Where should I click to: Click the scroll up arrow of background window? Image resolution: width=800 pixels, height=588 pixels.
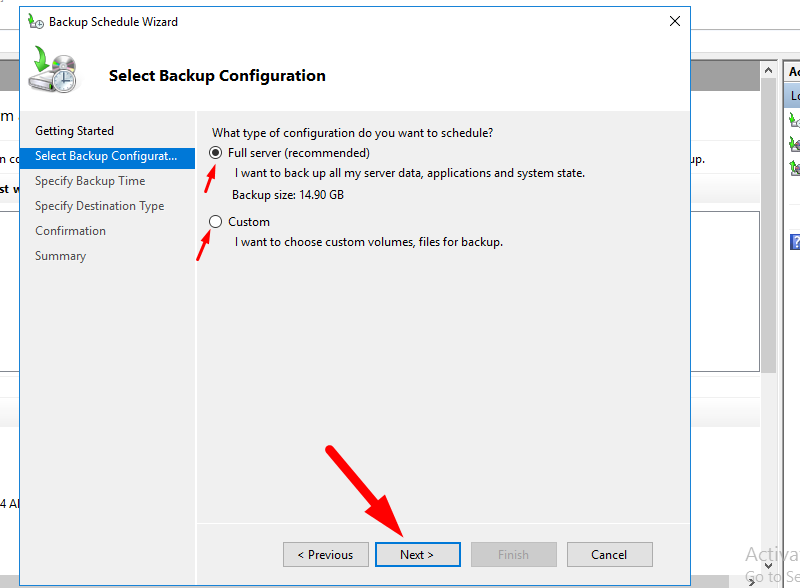768,71
